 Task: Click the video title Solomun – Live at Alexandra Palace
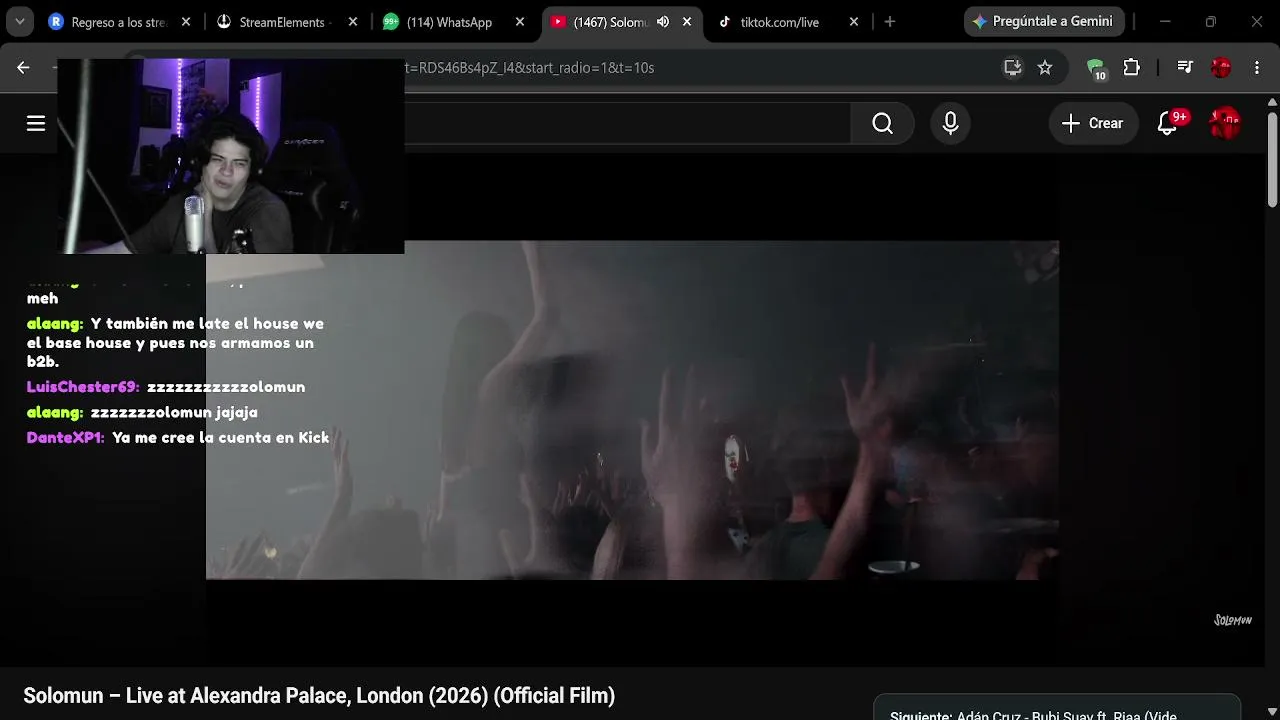319,695
